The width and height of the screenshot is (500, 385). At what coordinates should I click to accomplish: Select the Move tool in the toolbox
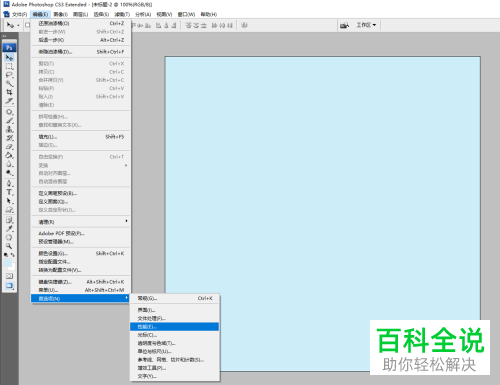point(9,58)
